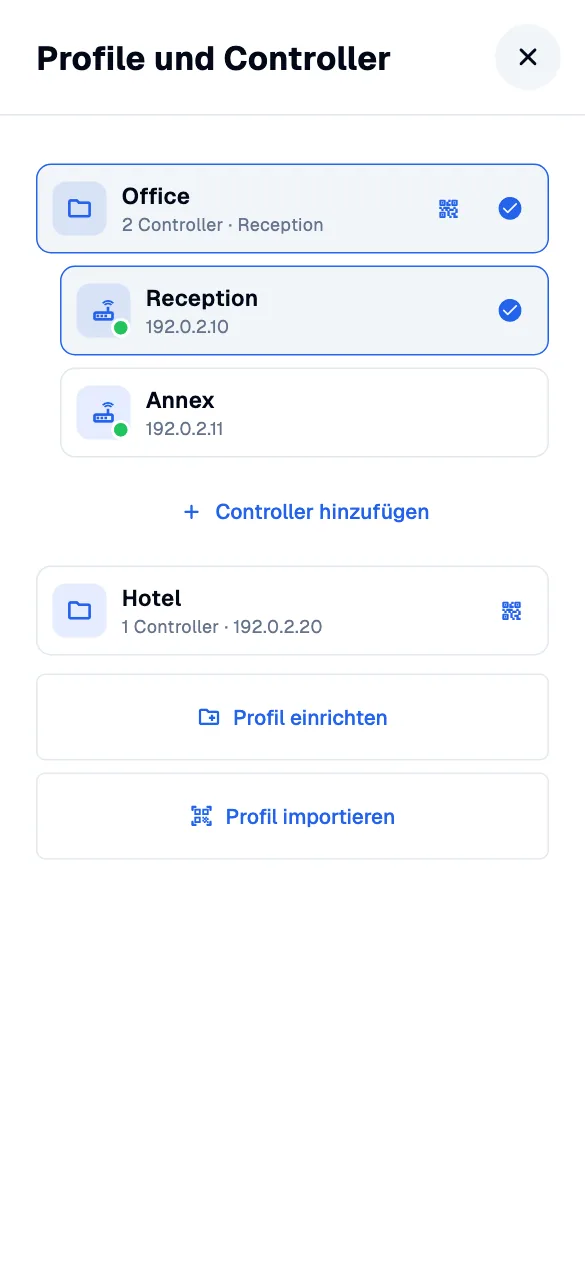Expand the Hotel profile entry

292,610
